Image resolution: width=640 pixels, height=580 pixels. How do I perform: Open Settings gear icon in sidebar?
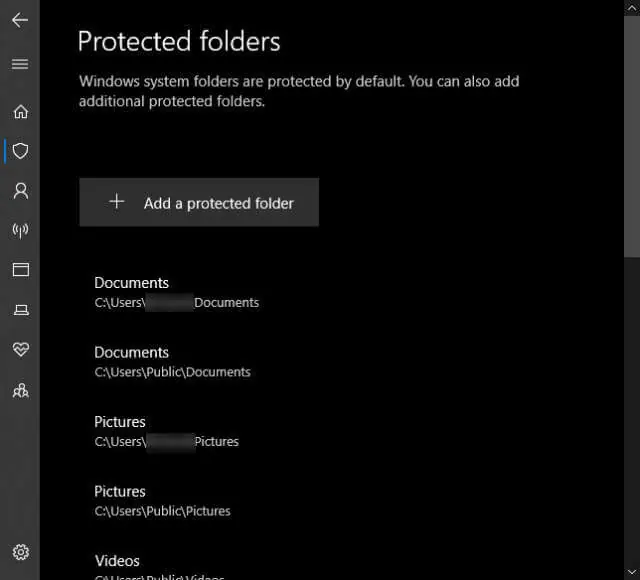click(20, 552)
